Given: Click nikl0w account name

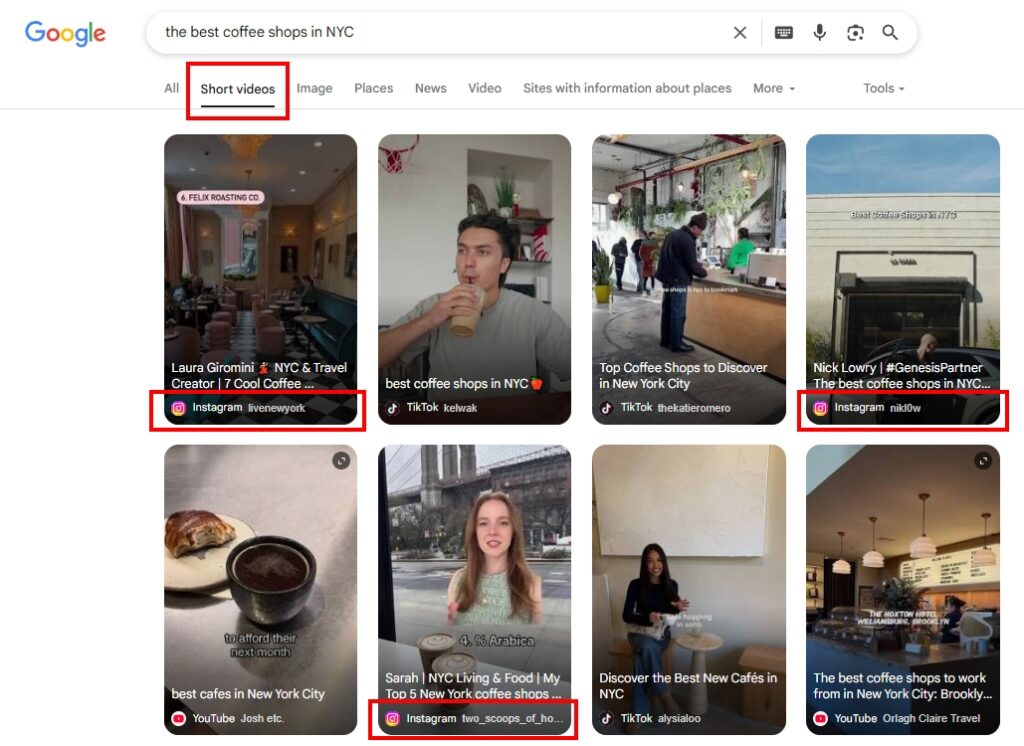Looking at the screenshot, I should (905, 408).
